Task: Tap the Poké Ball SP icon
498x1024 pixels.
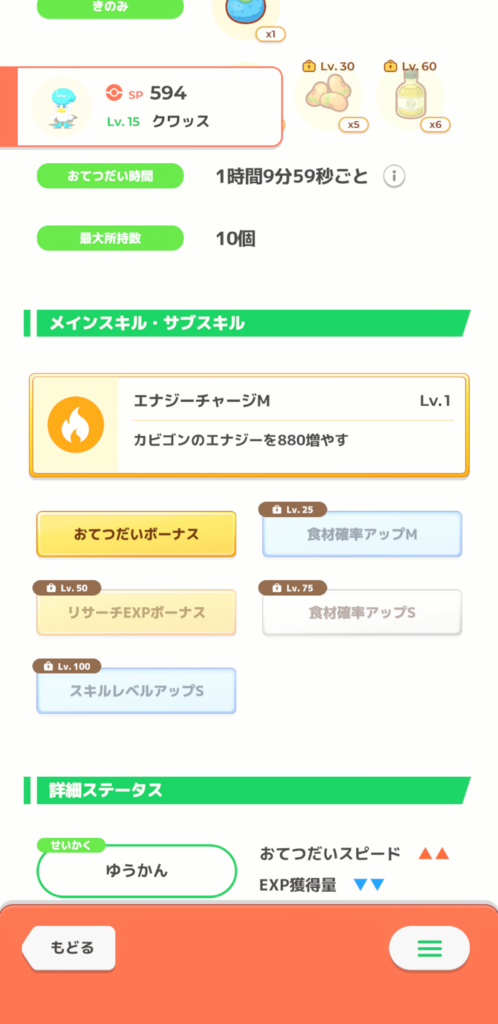Action: click(114, 93)
